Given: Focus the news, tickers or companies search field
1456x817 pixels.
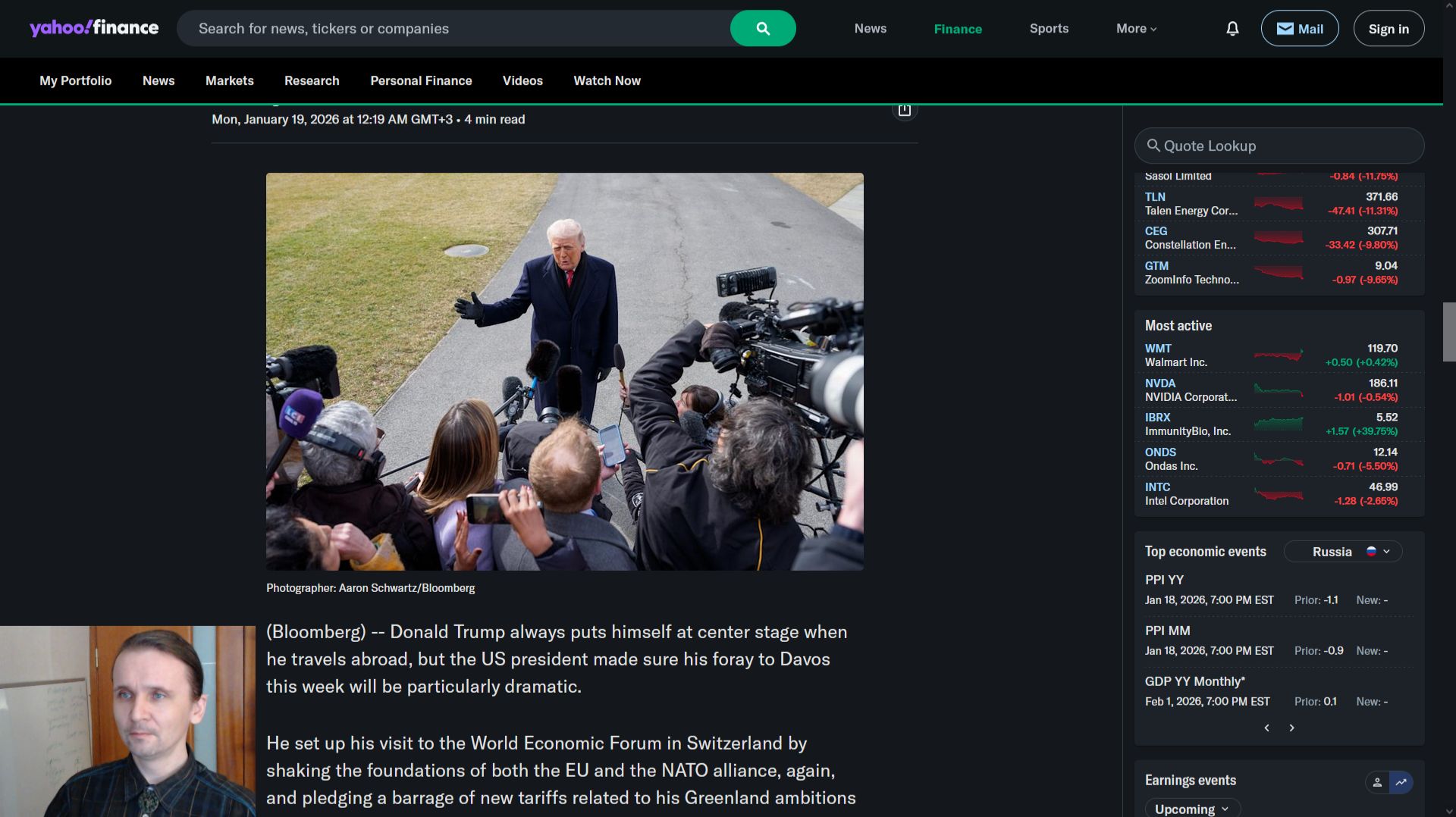Looking at the screenshot, I should pos(453,28).
